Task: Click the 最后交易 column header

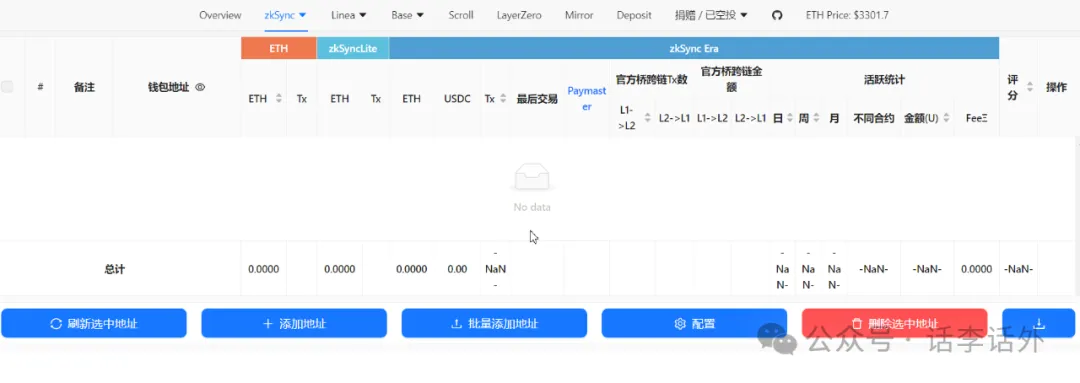Action: (x=537, y=99)
